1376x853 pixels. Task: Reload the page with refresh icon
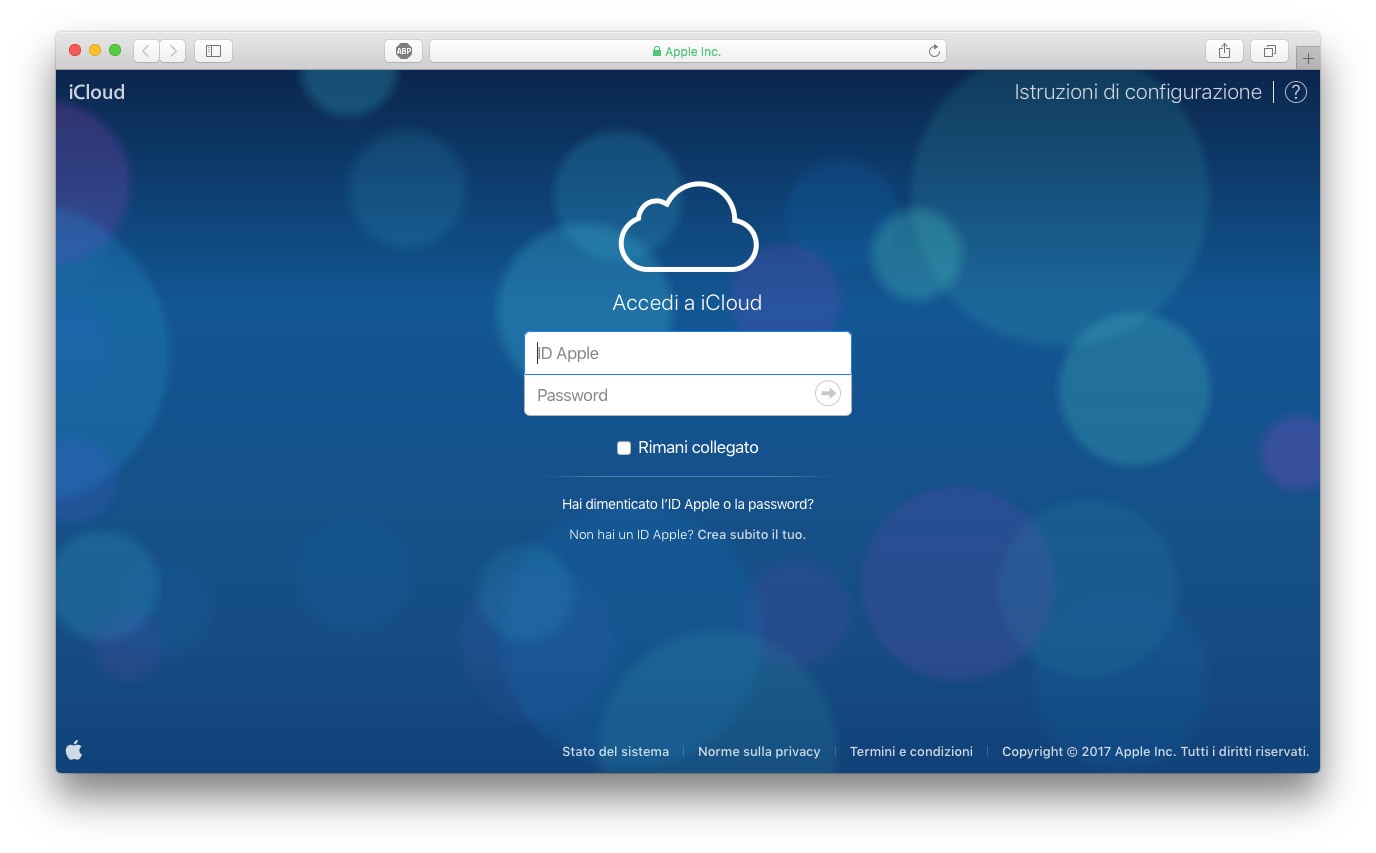click(934, 51)
